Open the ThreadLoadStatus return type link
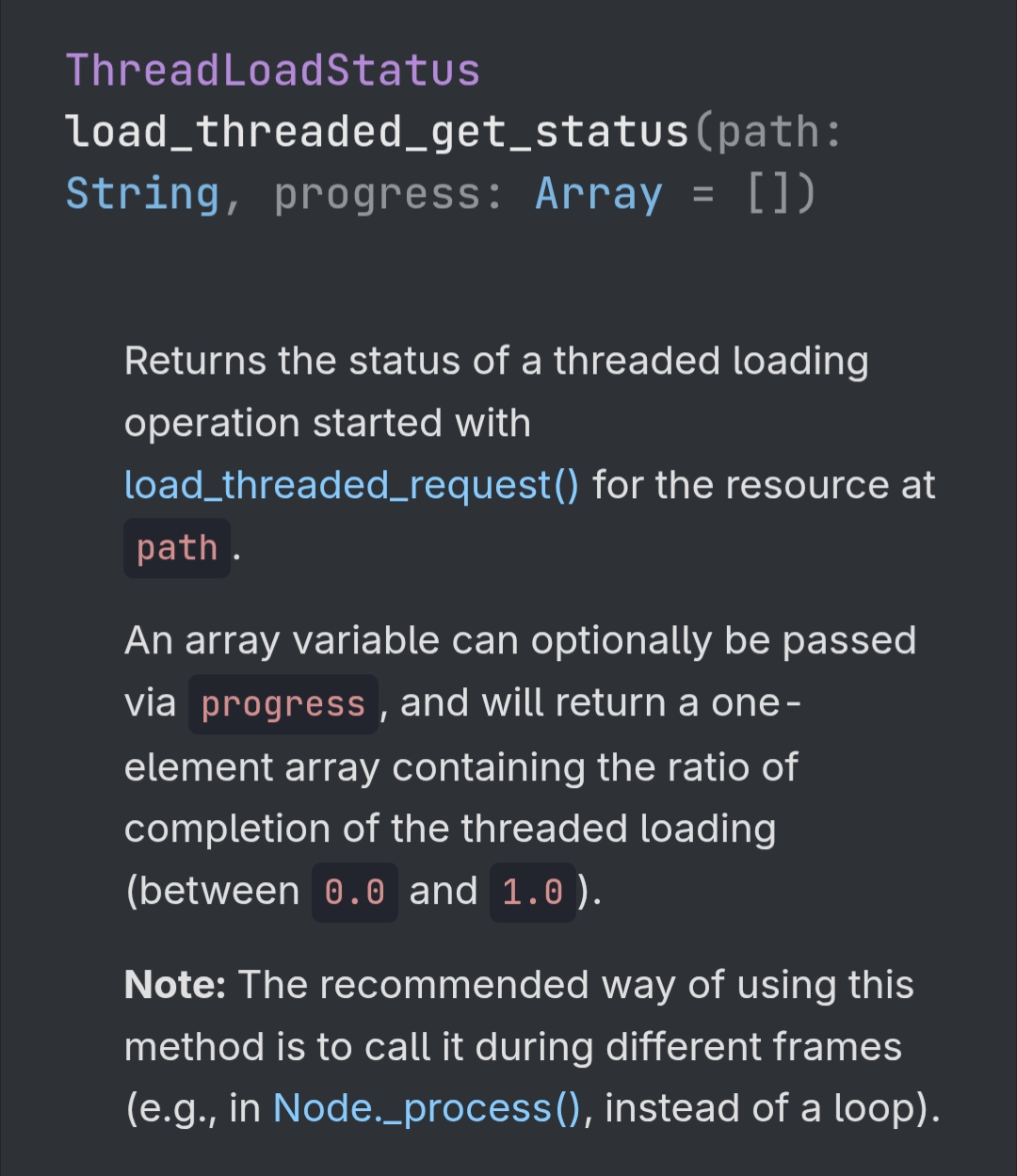 (x=272, y=71)
